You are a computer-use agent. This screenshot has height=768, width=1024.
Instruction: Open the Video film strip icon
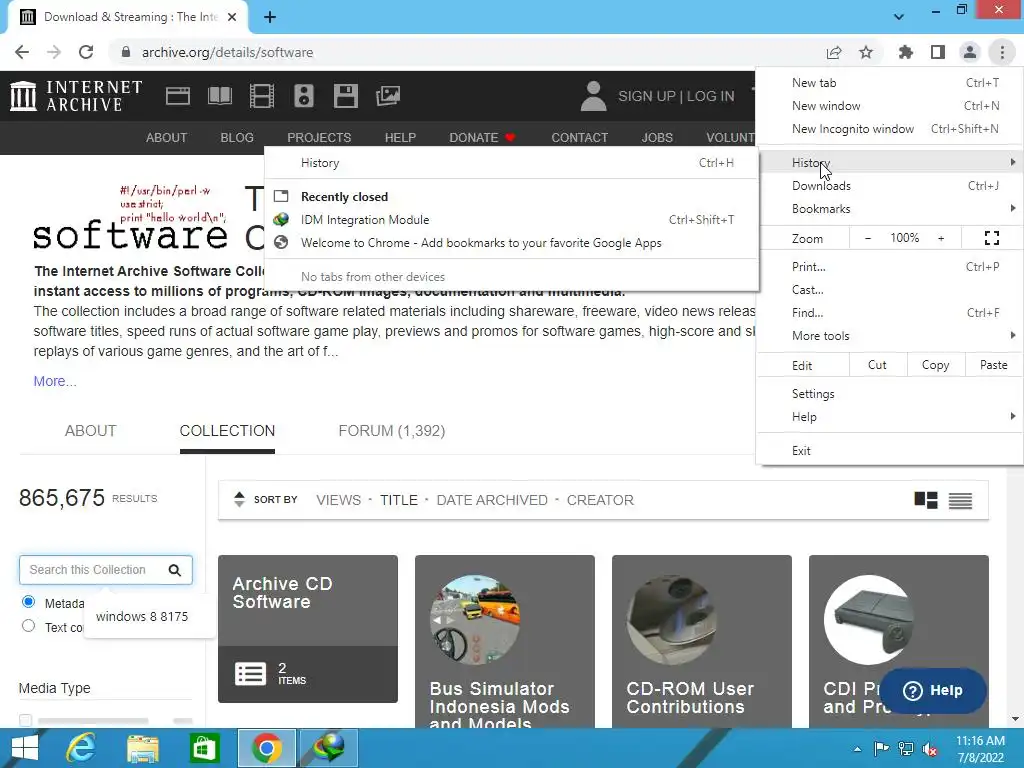(x=262, y=96)
